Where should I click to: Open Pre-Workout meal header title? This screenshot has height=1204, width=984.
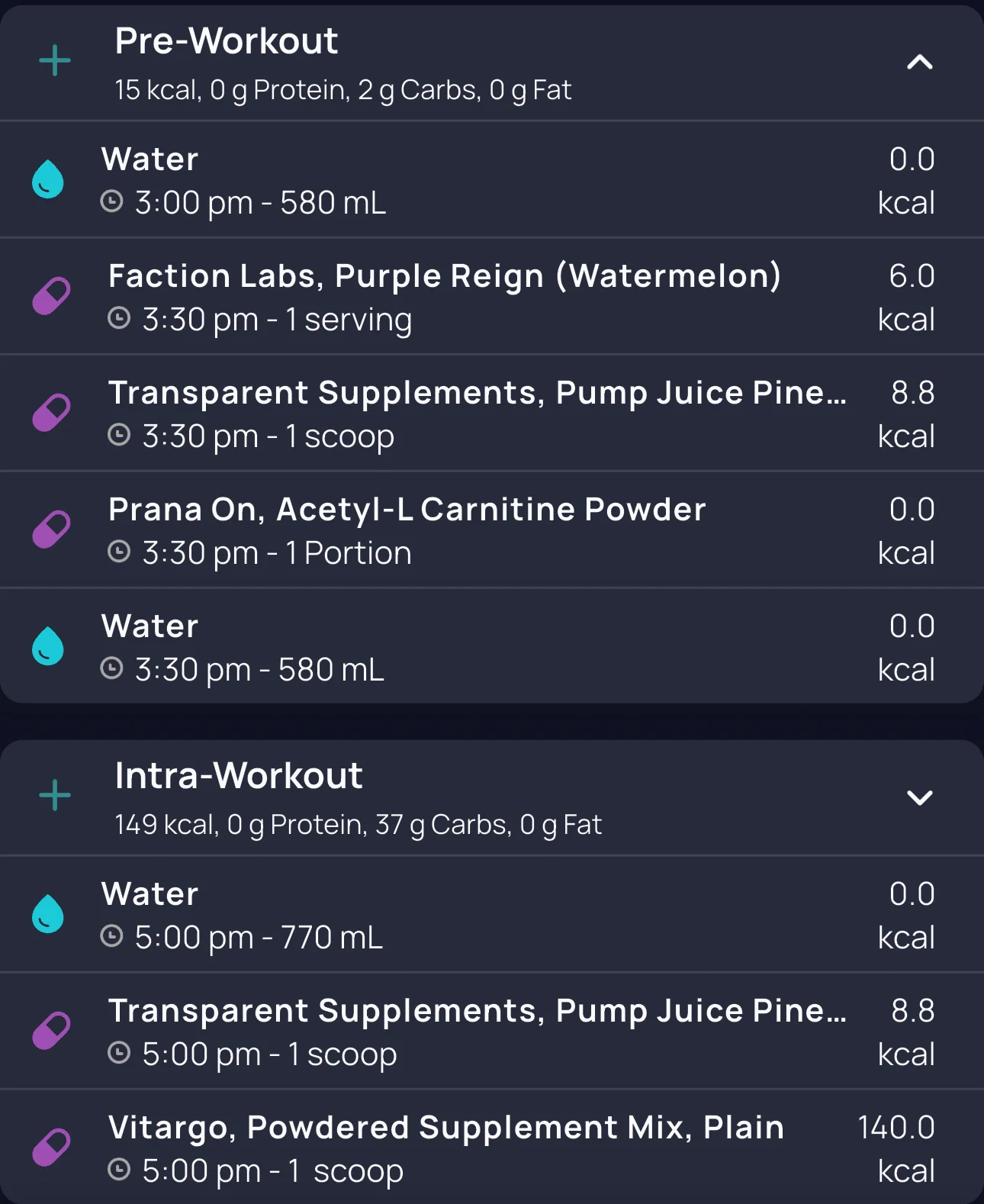pyautogui.click(x=227, y=41)
